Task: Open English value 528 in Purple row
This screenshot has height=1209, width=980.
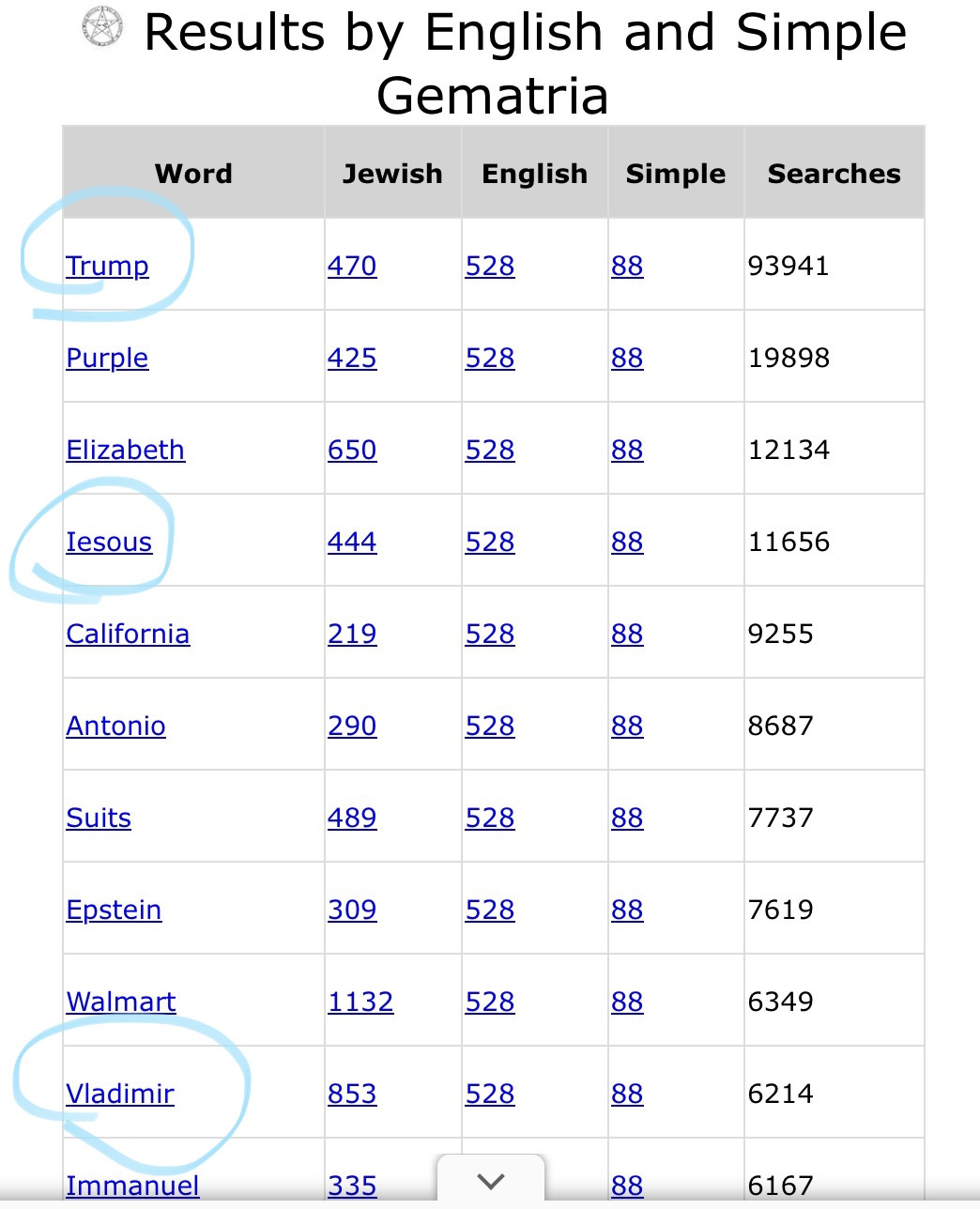Action: click(490, 358)
